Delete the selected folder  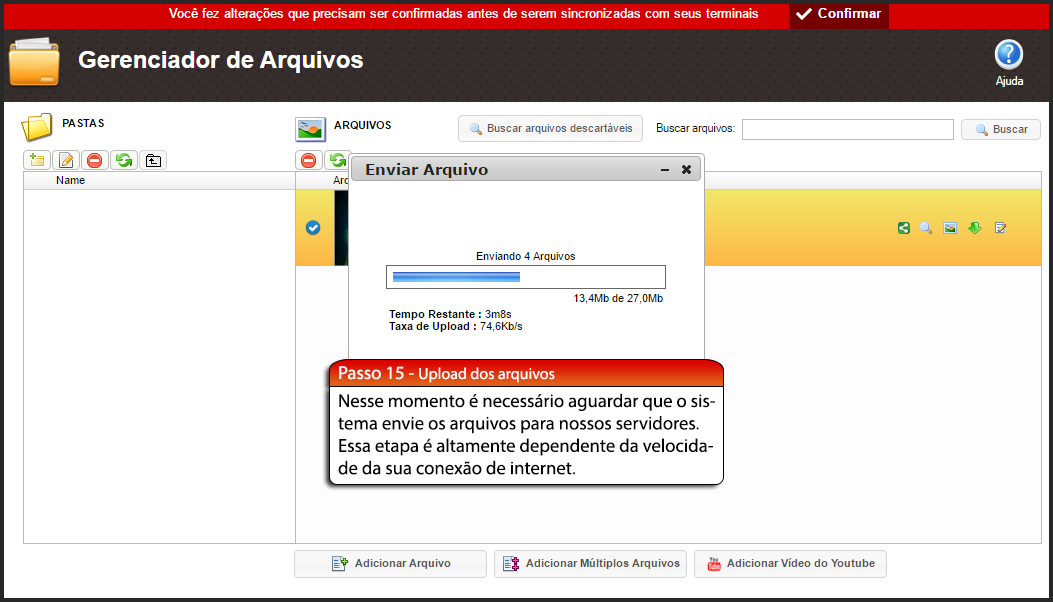94,160
